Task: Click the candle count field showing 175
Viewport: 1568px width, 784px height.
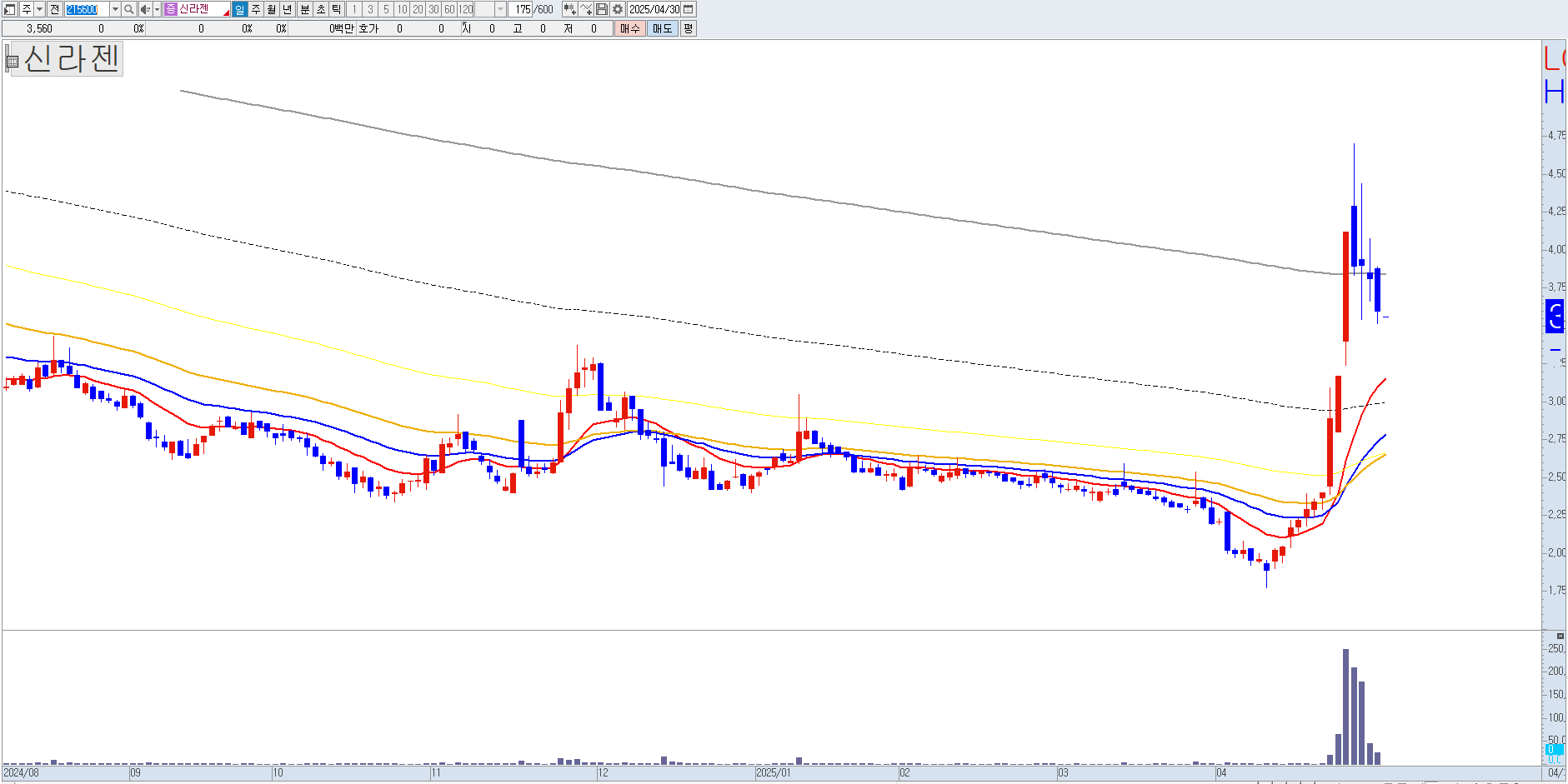Action: (520, 9)
